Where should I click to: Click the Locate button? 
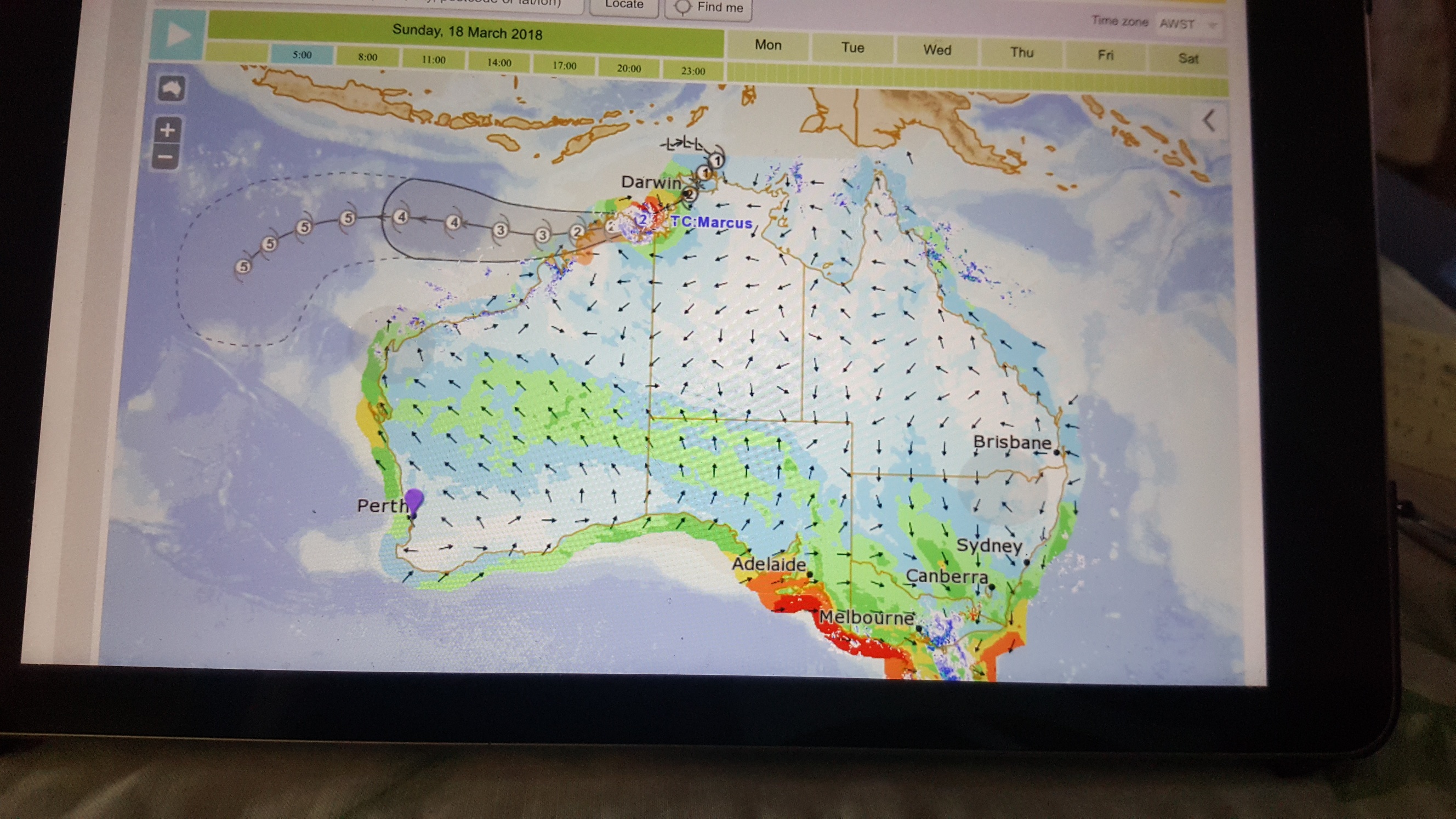pos(624,5)
